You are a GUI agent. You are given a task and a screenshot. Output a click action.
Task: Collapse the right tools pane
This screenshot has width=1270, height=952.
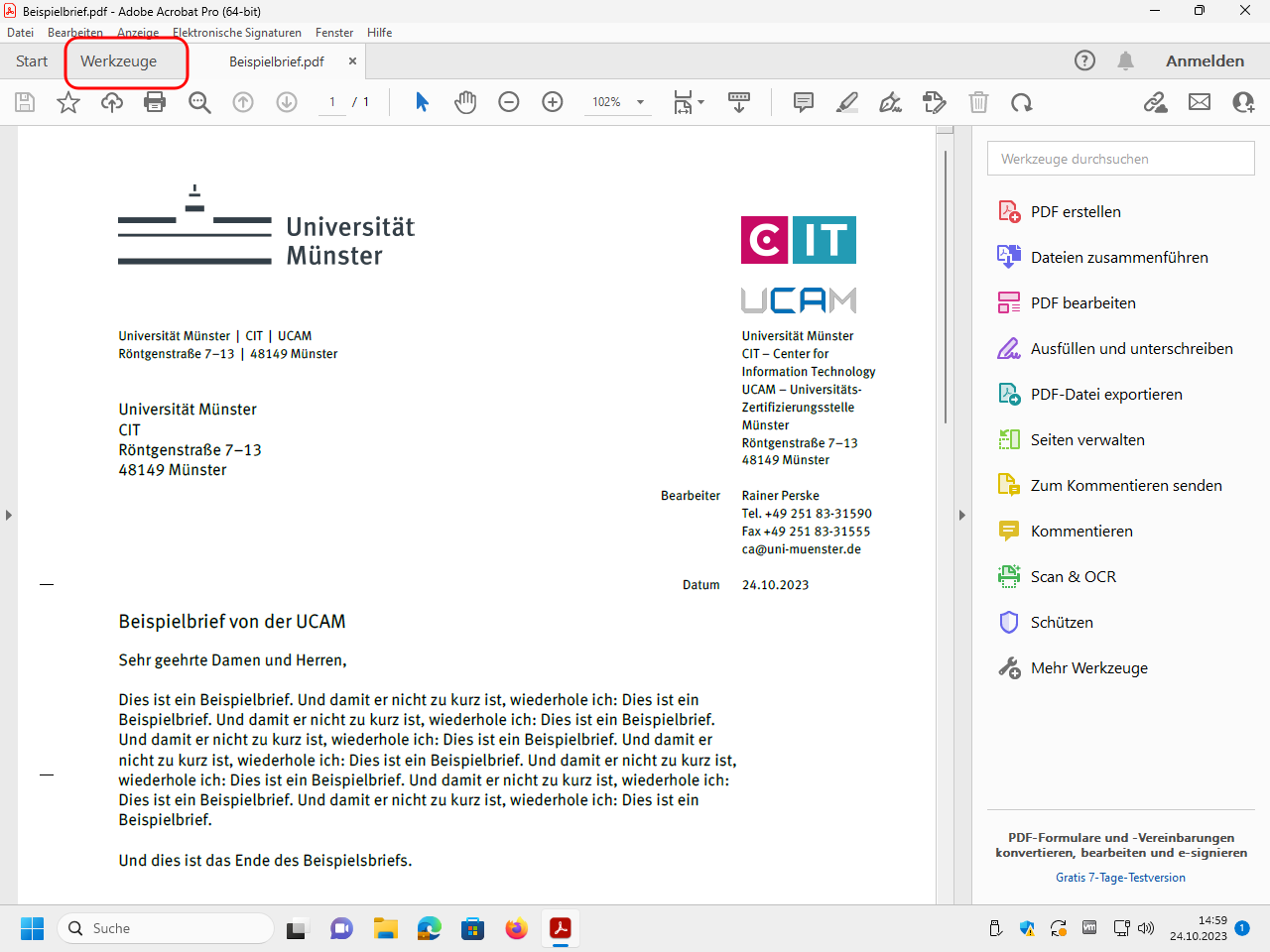(961, 515)
